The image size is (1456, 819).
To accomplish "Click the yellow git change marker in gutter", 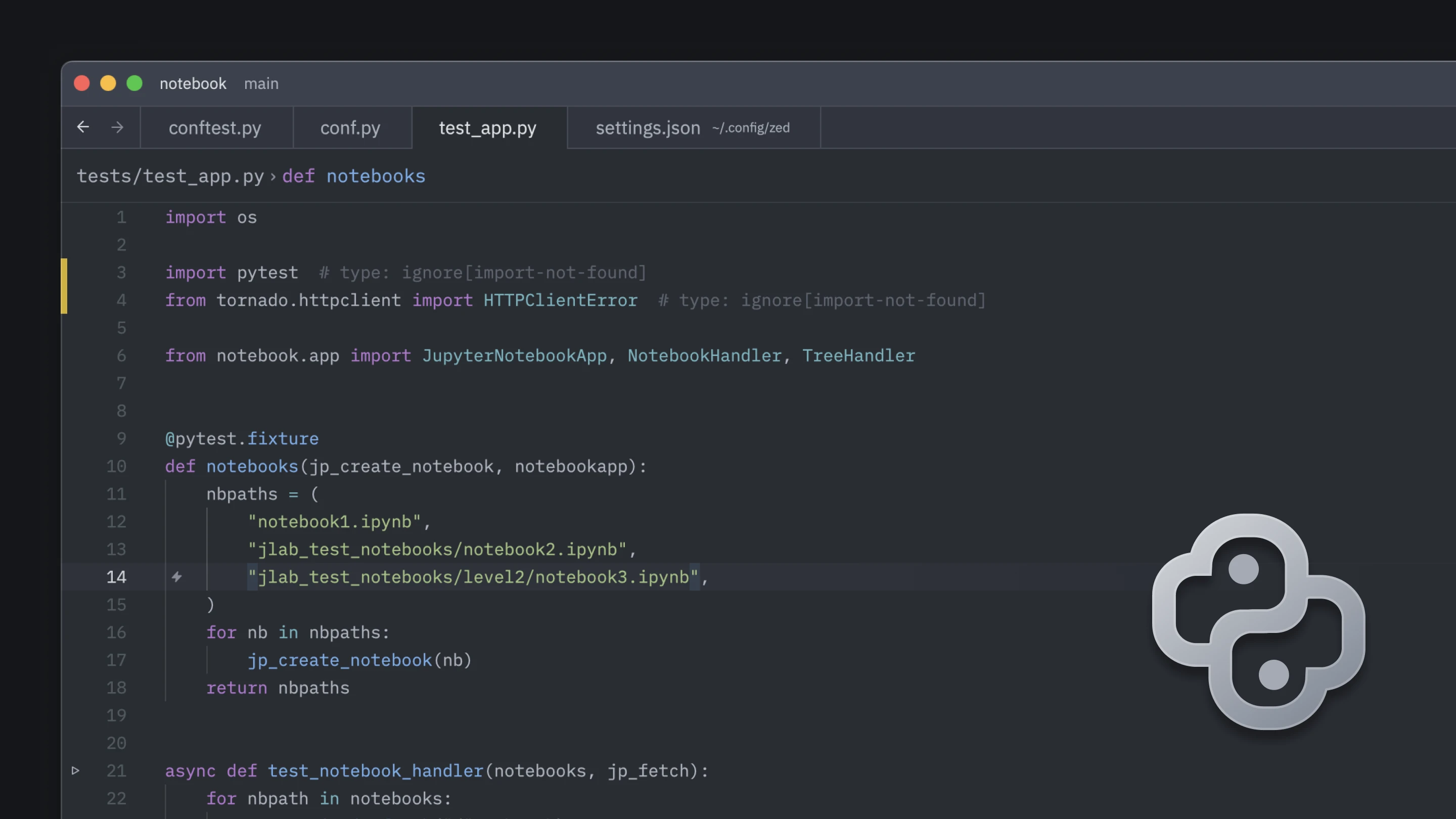I will 64,286.
